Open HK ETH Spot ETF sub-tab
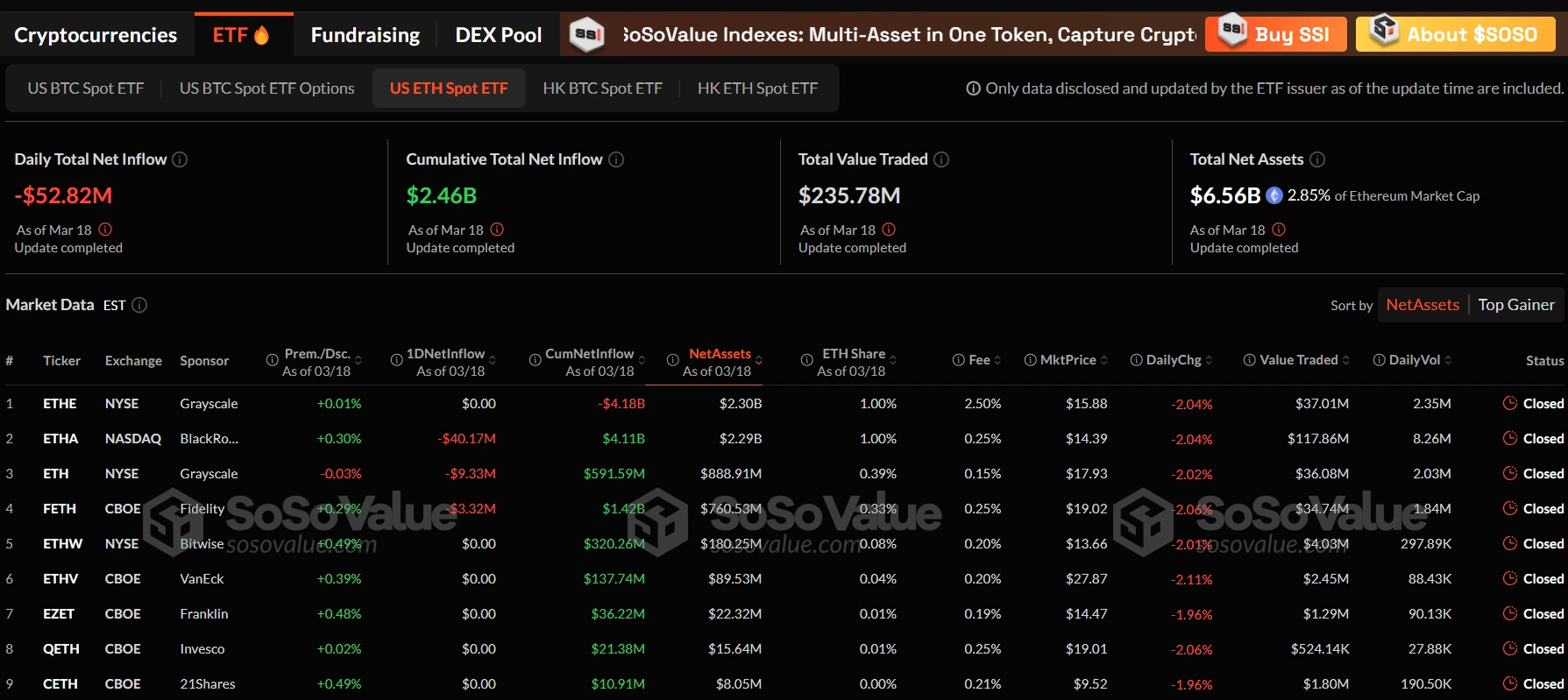Image resolution: width=1568 pixels, height=700 pixels. click(757, 88)
